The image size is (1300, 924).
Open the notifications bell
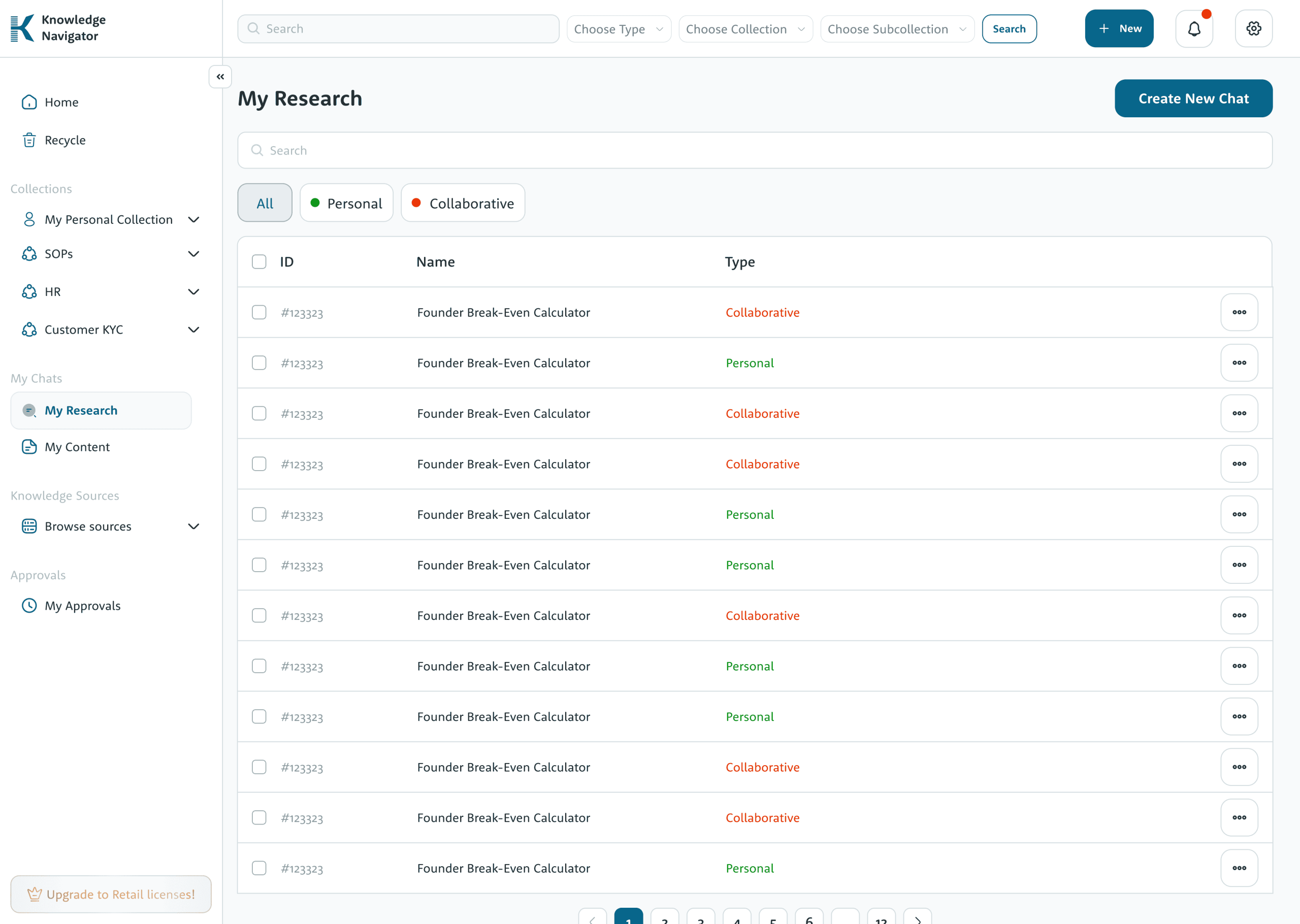tap(1193, 28)
